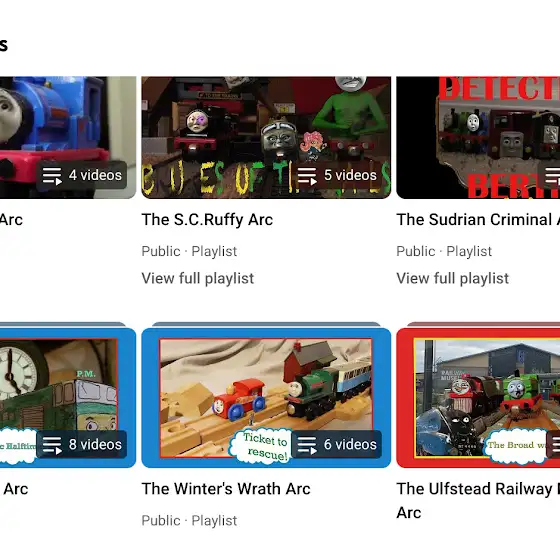Click the playlist icon on the 8 videos badge

pyautogui.click(x=52, y=445)
